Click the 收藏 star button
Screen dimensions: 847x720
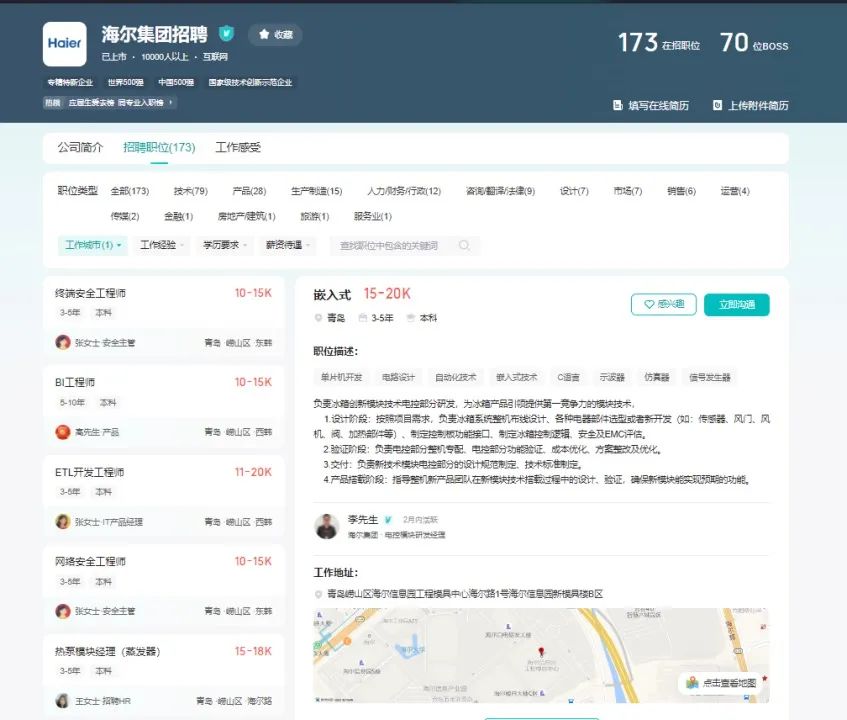(275, 35)
